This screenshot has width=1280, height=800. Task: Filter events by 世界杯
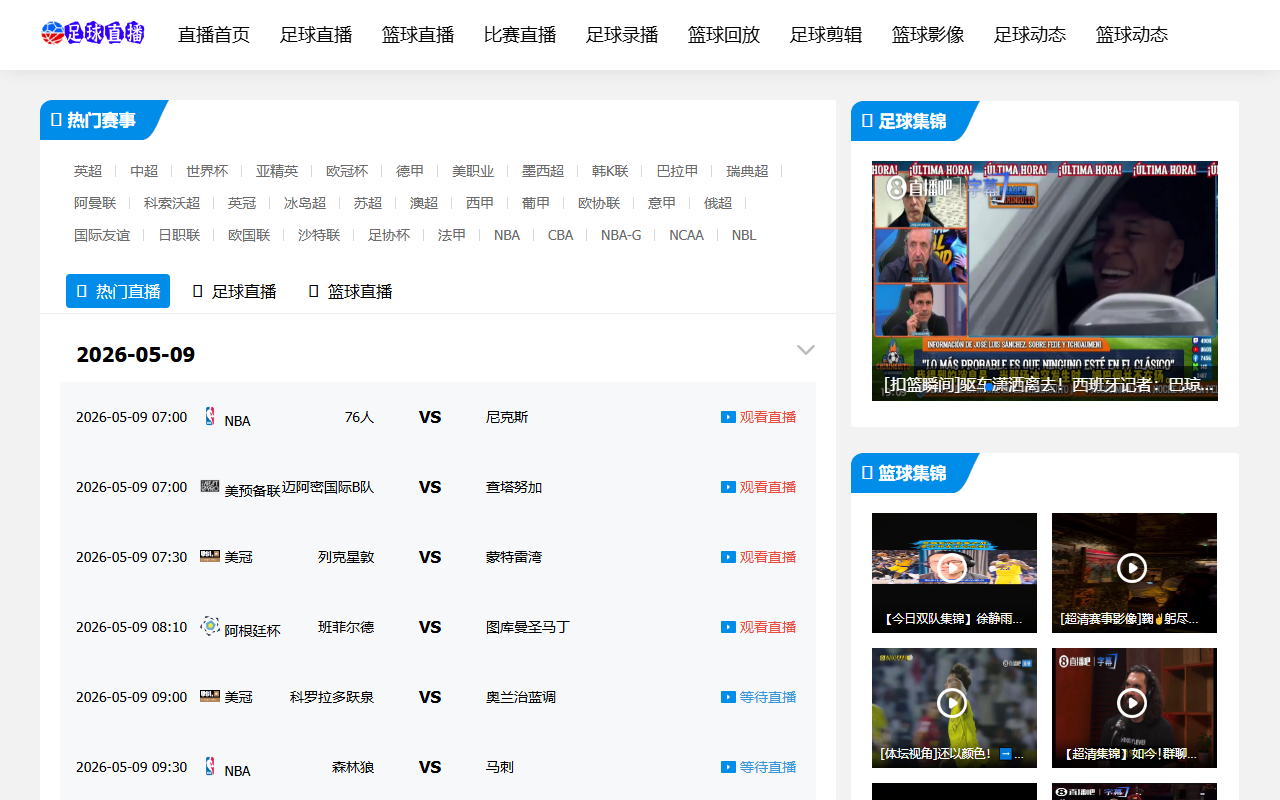207,171
